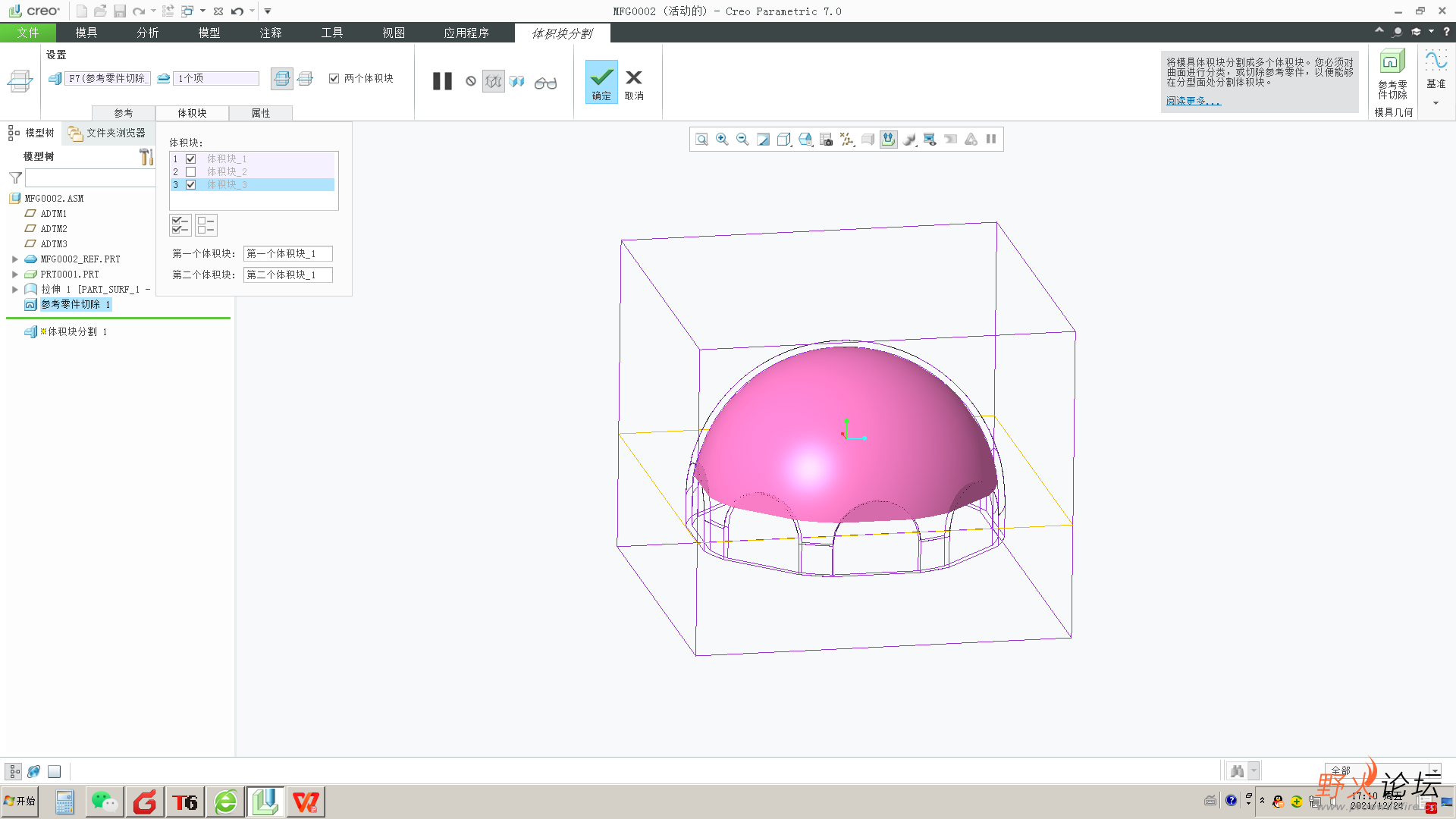This screenshot has width=1456, height=819.
Task: Click the Undo arrow icon
Action: (x=237, y=11)
